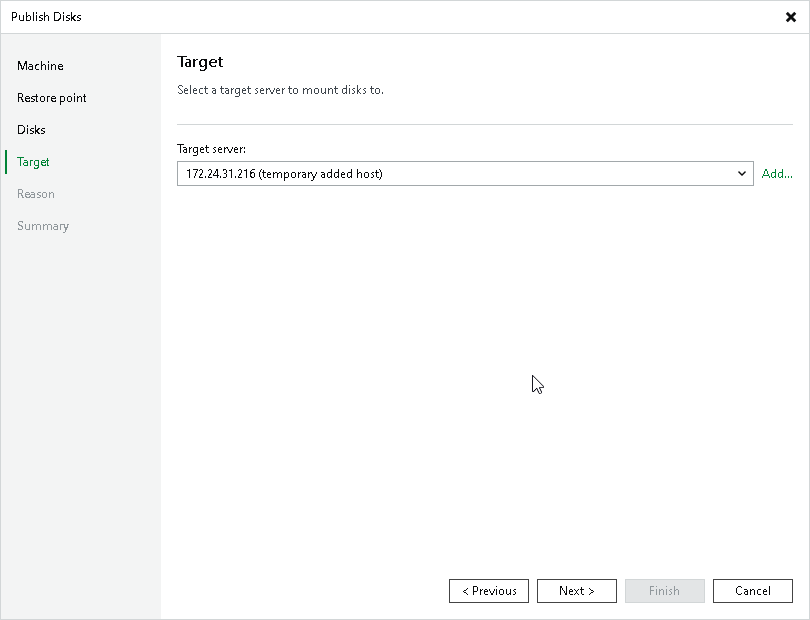Click the Finish button
Image resolution: width=810 pixels, height=620 pixels.
664,591
